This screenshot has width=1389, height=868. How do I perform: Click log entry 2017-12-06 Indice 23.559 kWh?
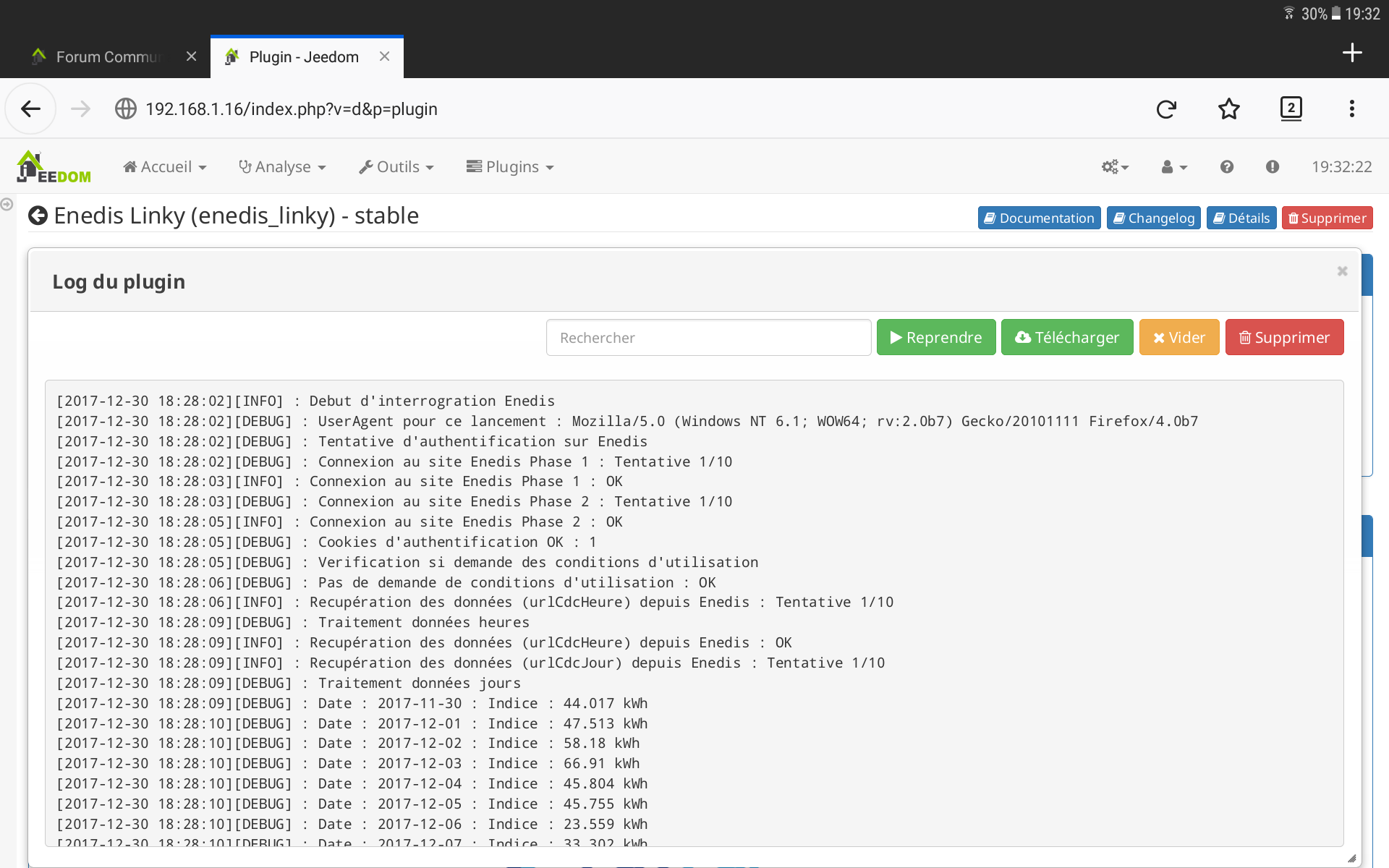(x=352, y=824)
